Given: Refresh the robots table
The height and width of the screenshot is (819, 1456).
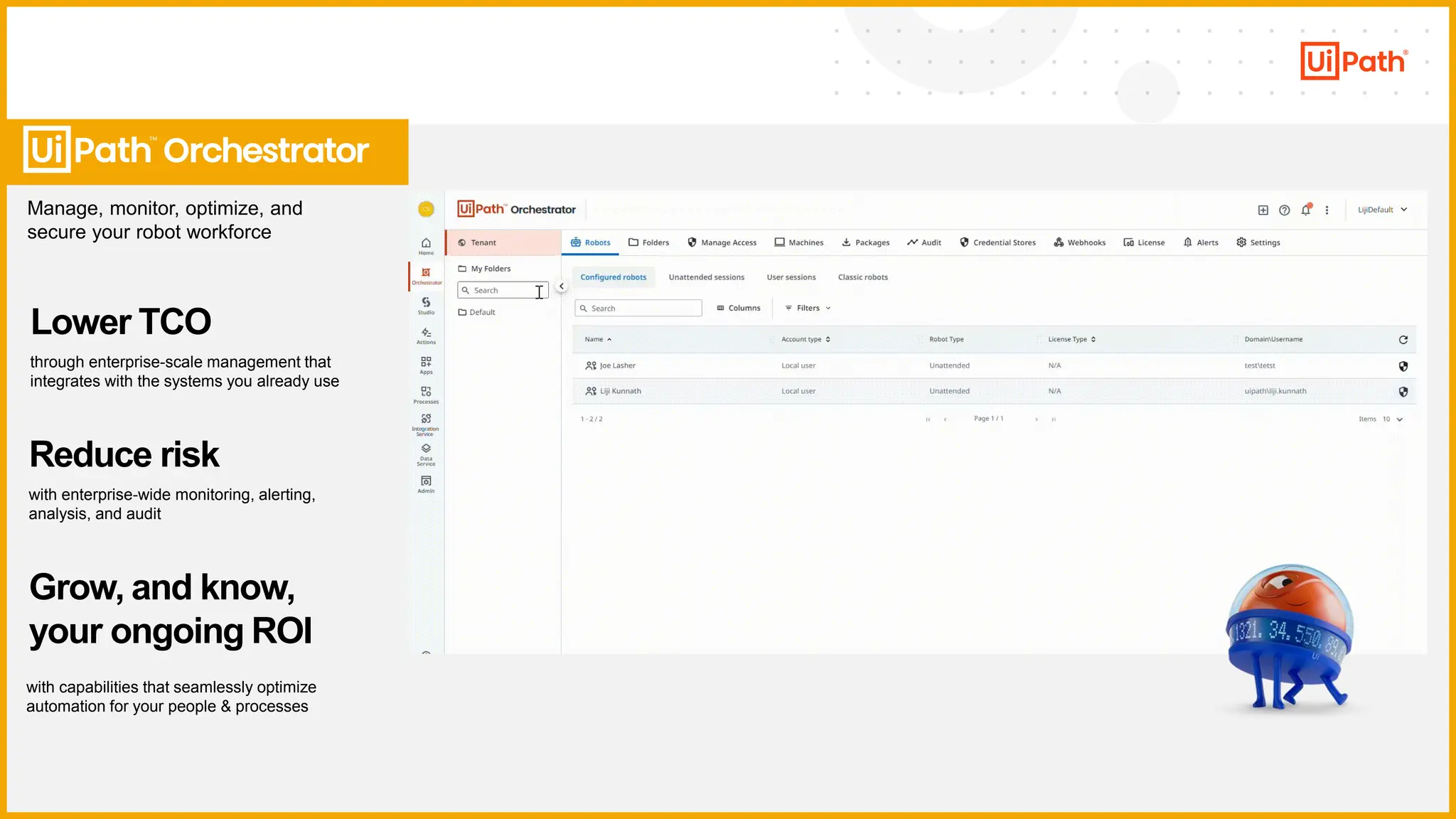Looking at the screenshot, I should [1403, 340].
